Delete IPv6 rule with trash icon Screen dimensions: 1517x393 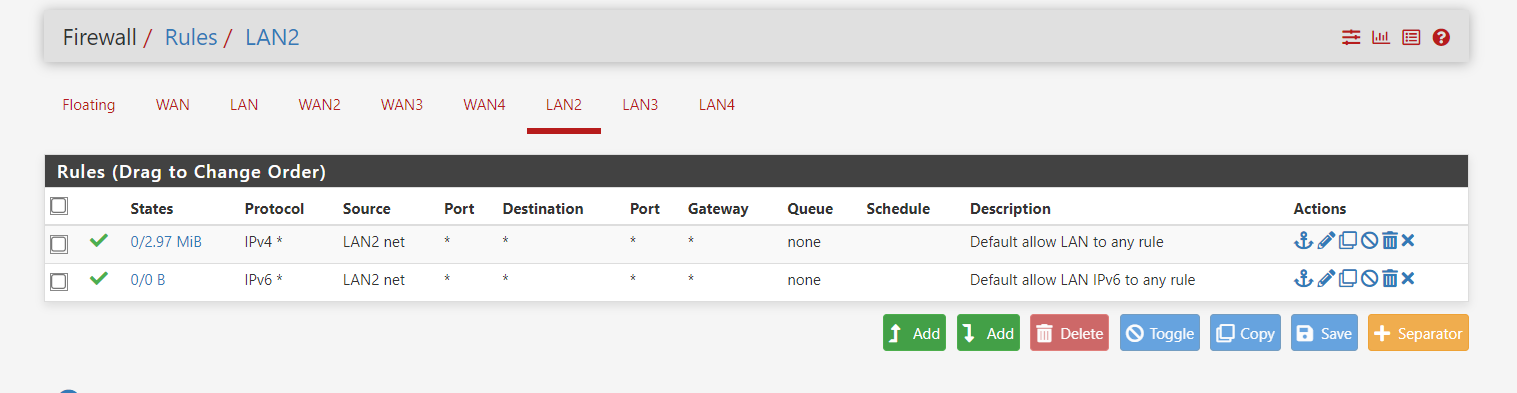[x=1389, y=278]
